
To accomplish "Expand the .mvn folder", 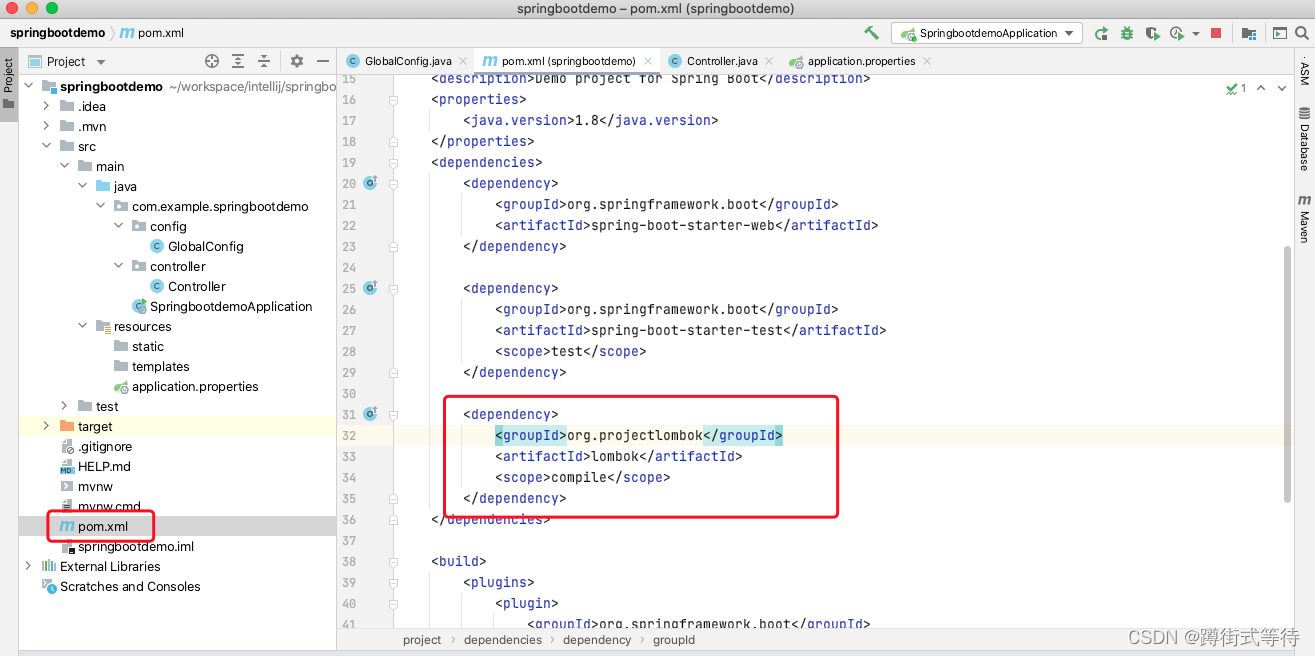I will click(x=46, y=126).
